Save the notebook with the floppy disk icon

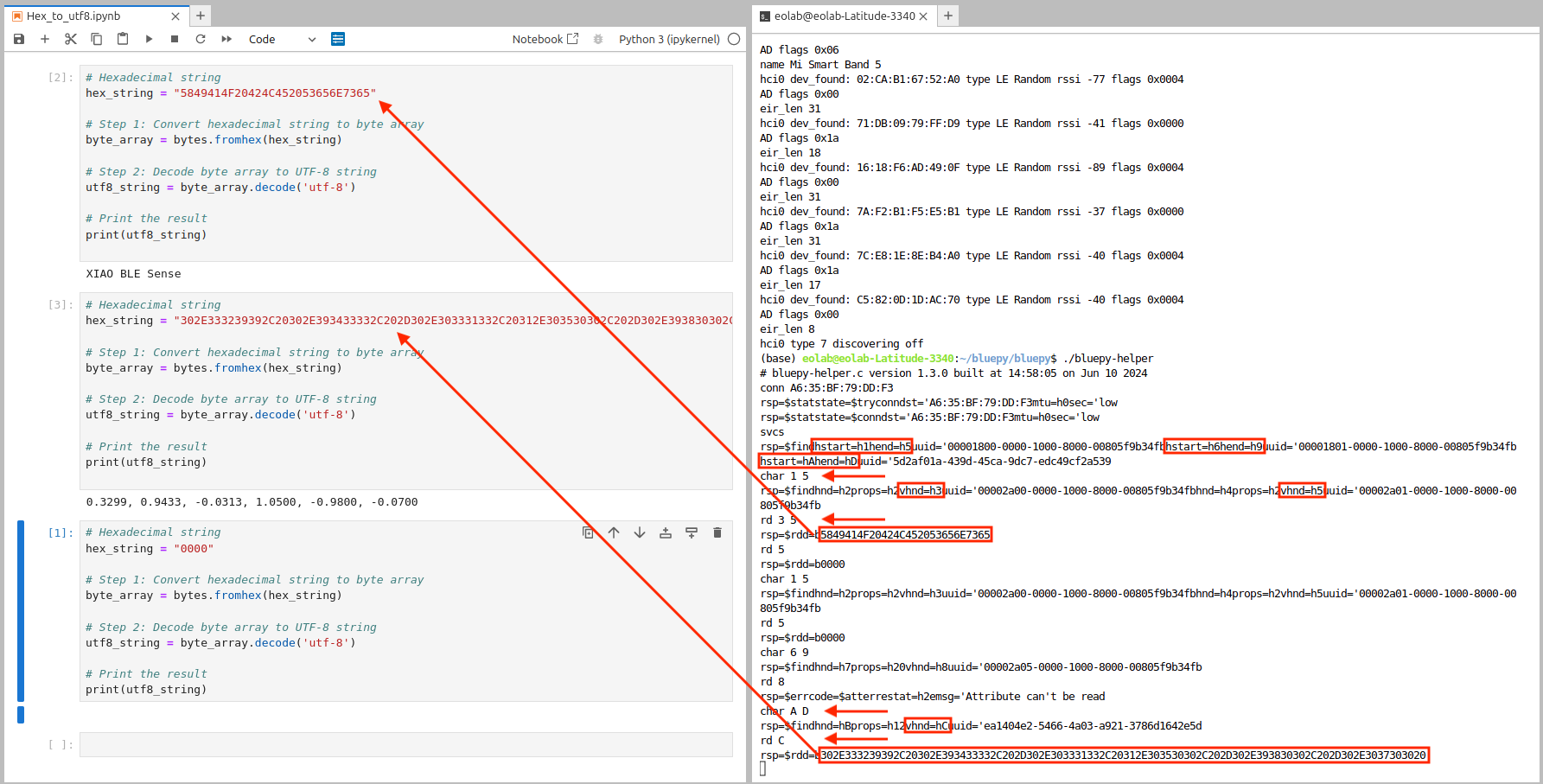click(19, 39)
